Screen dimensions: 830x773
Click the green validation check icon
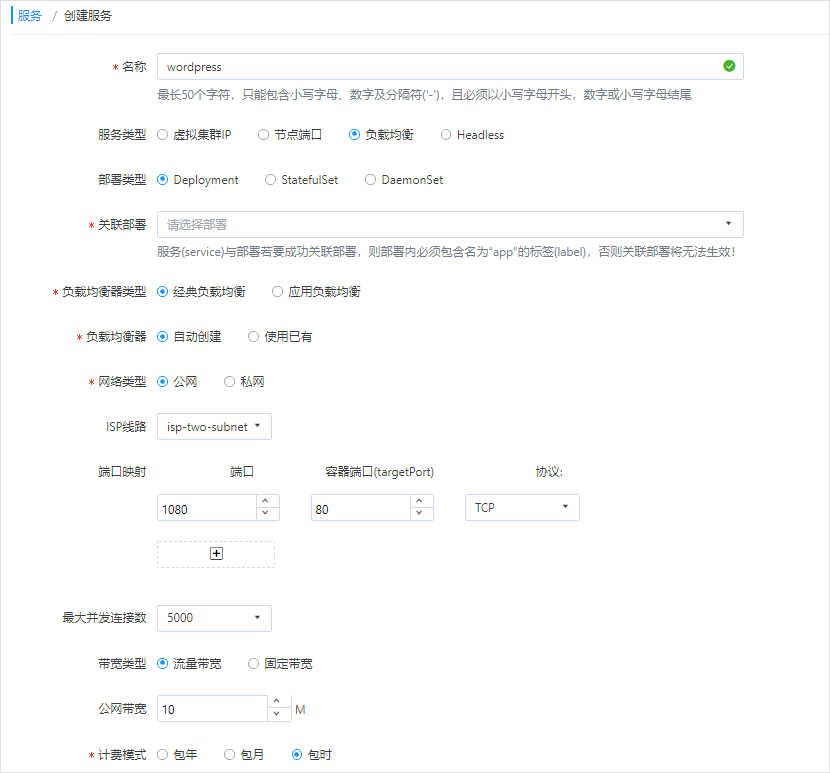coord(729,66)
